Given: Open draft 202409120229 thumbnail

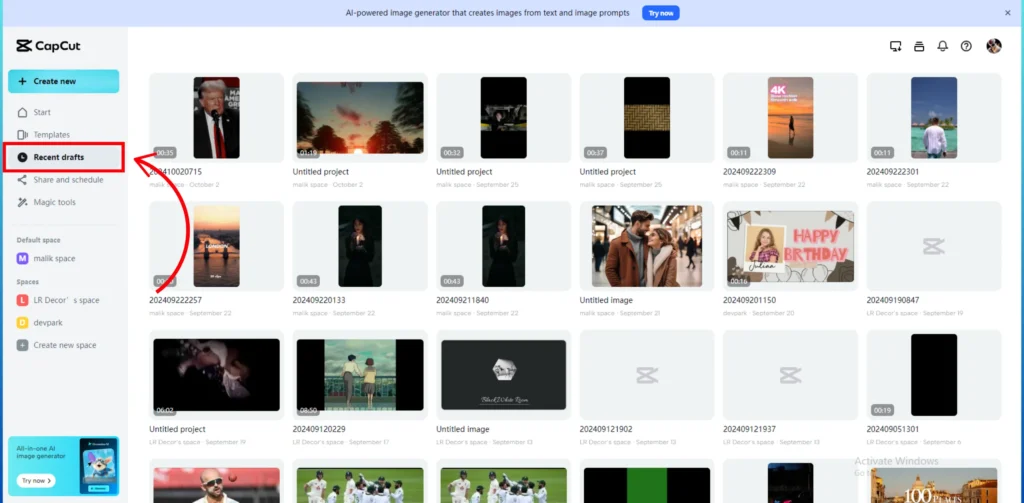Looking at the screenshot, I should point(360,375).
